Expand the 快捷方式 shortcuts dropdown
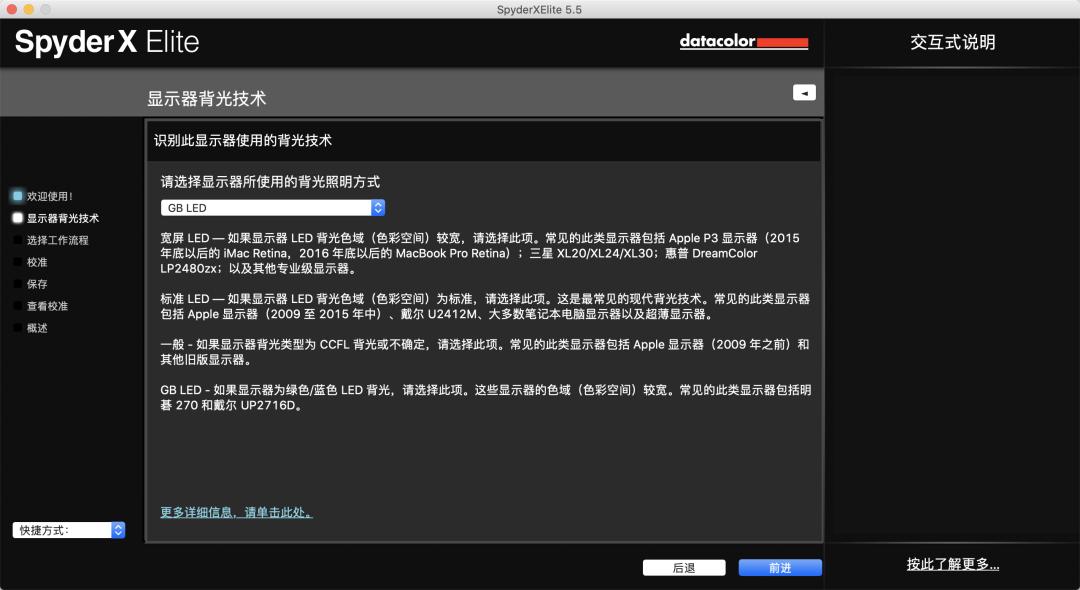This screenshot has height=590, width=1080. pos(69,530)
